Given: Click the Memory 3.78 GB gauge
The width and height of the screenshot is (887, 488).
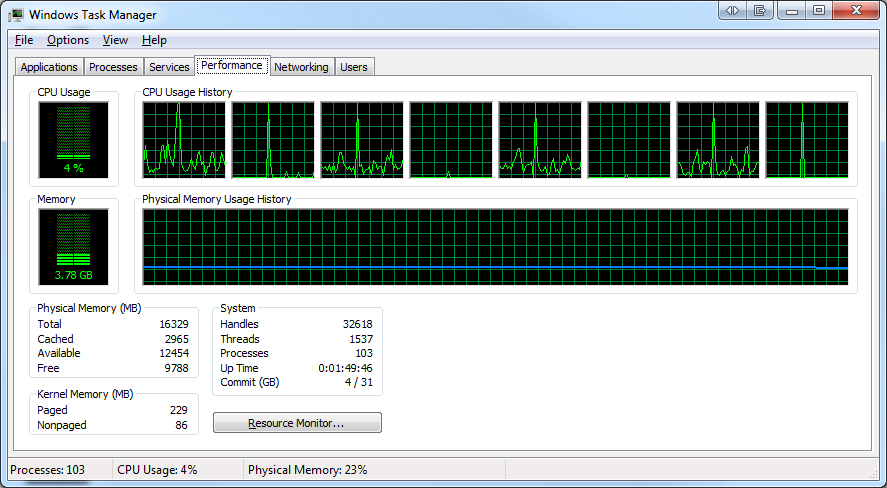Looking at the screenshot, I should [x=74, y=247].
